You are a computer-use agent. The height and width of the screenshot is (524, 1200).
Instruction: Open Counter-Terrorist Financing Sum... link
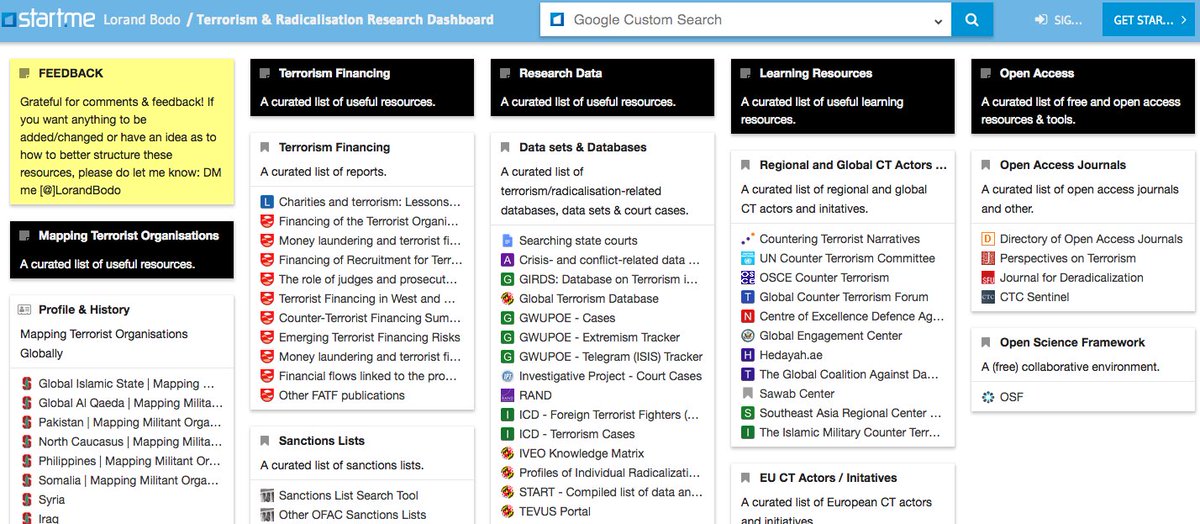click(x=369, y=318)
